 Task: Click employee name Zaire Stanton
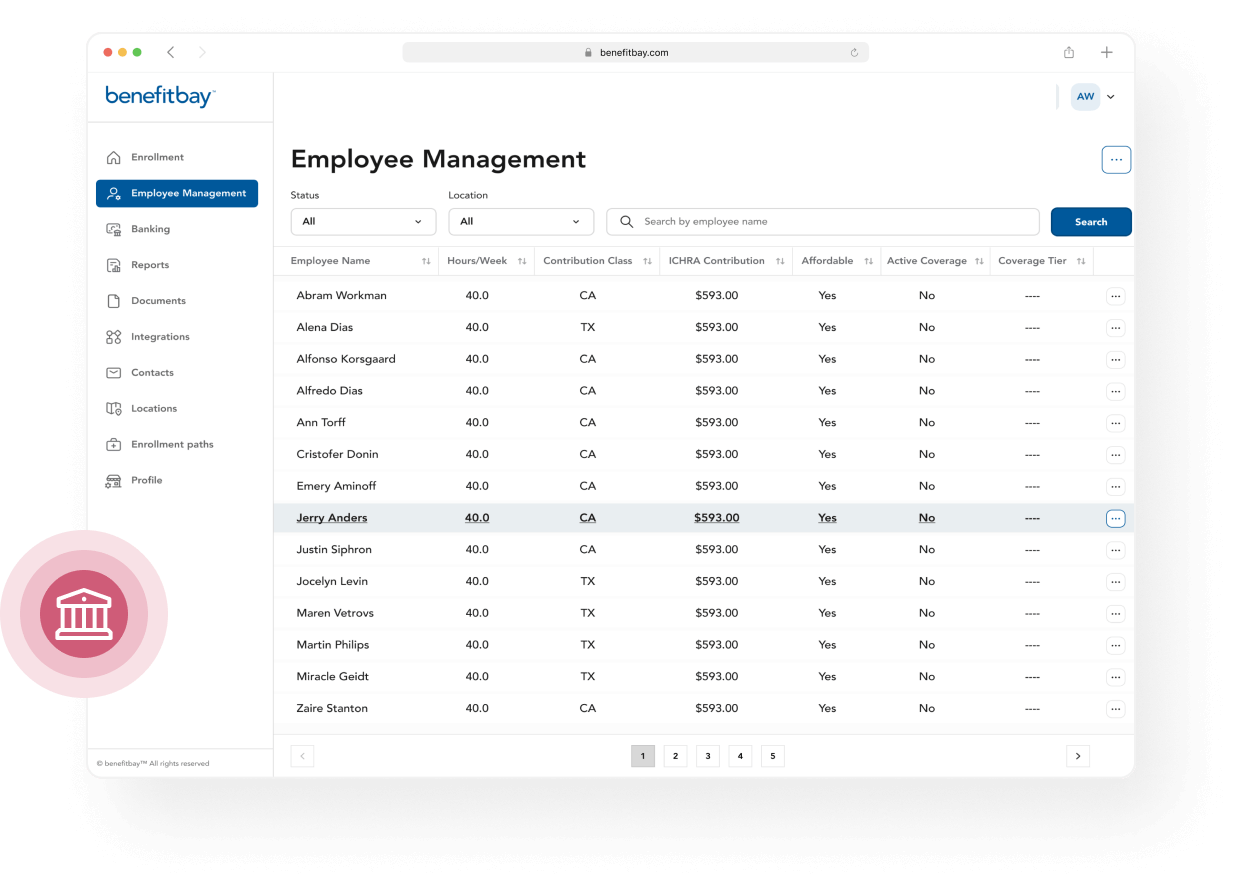click(332, 708)
